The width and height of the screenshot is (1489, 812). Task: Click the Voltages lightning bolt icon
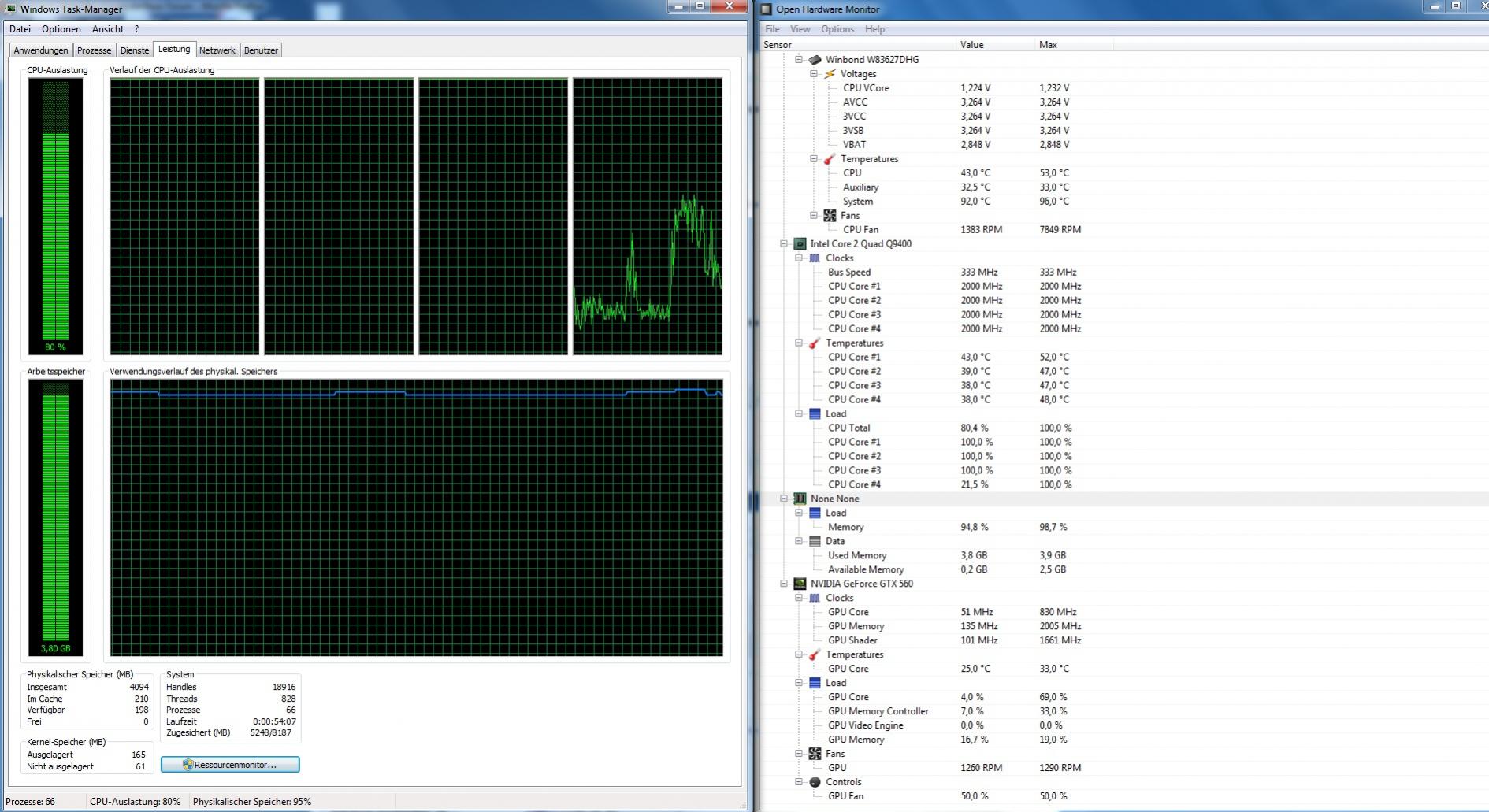pos(830,74)
